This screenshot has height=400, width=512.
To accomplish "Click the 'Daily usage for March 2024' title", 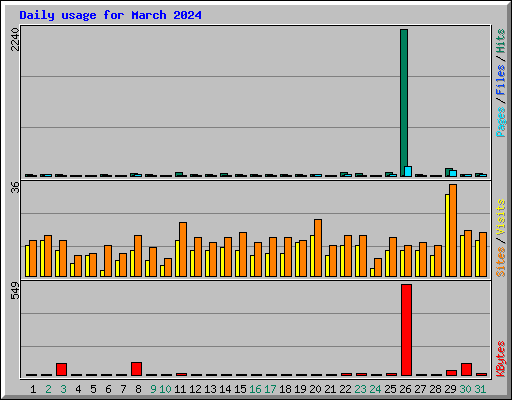I will coord(110,15).
